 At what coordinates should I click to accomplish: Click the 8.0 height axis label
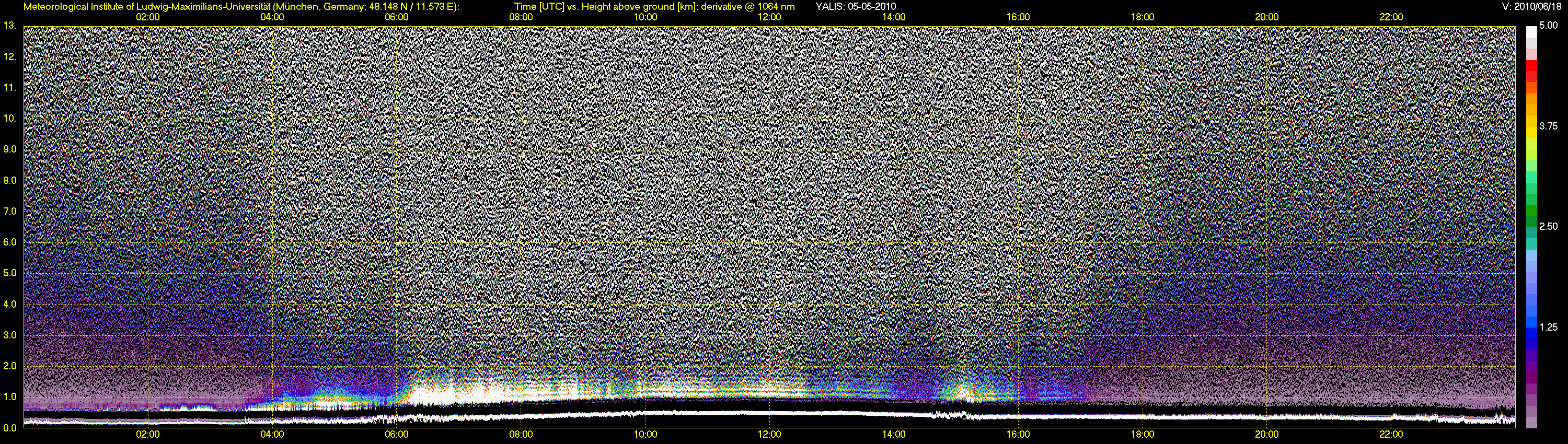[x=10, y=181]
